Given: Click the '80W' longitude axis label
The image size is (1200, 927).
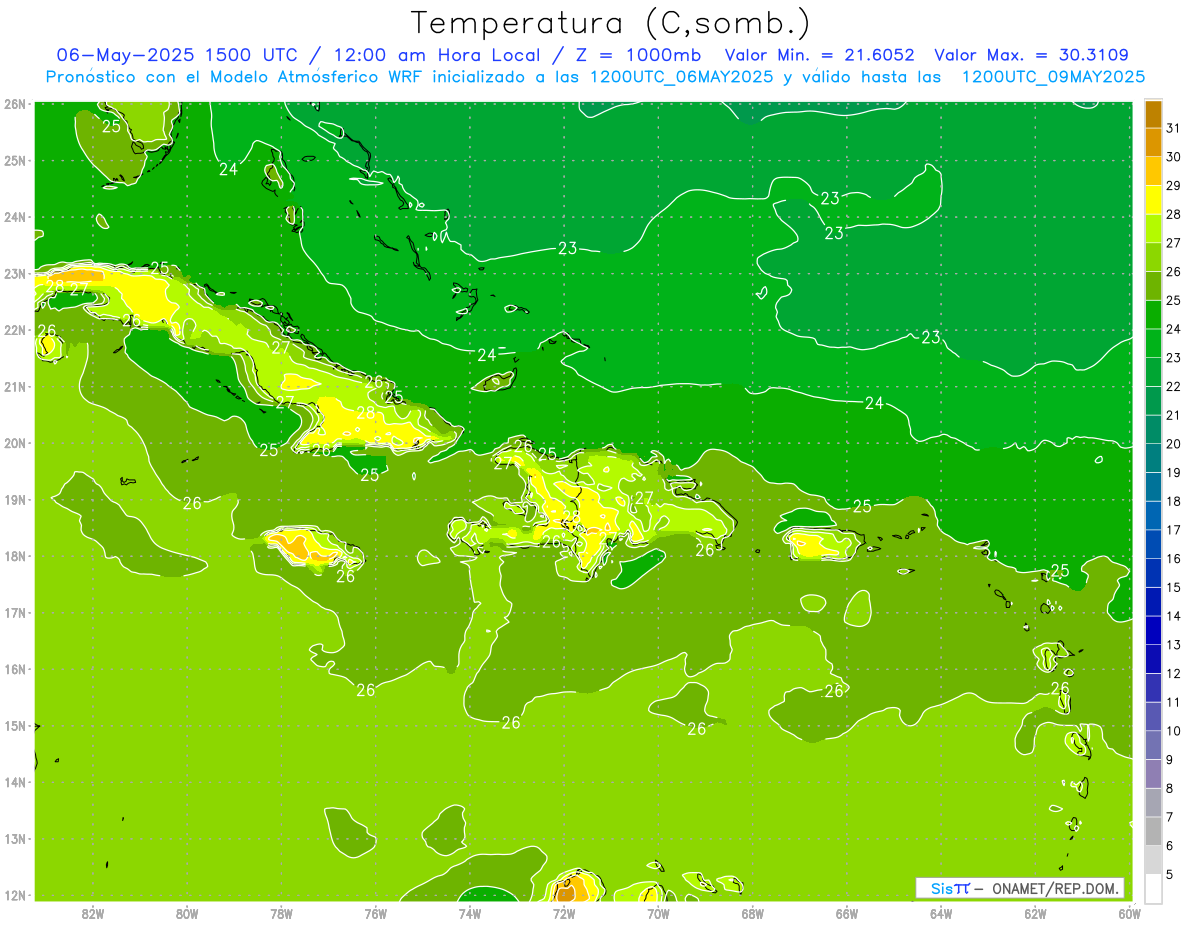Looking at the screenshot, I should [x=187, y=913].
